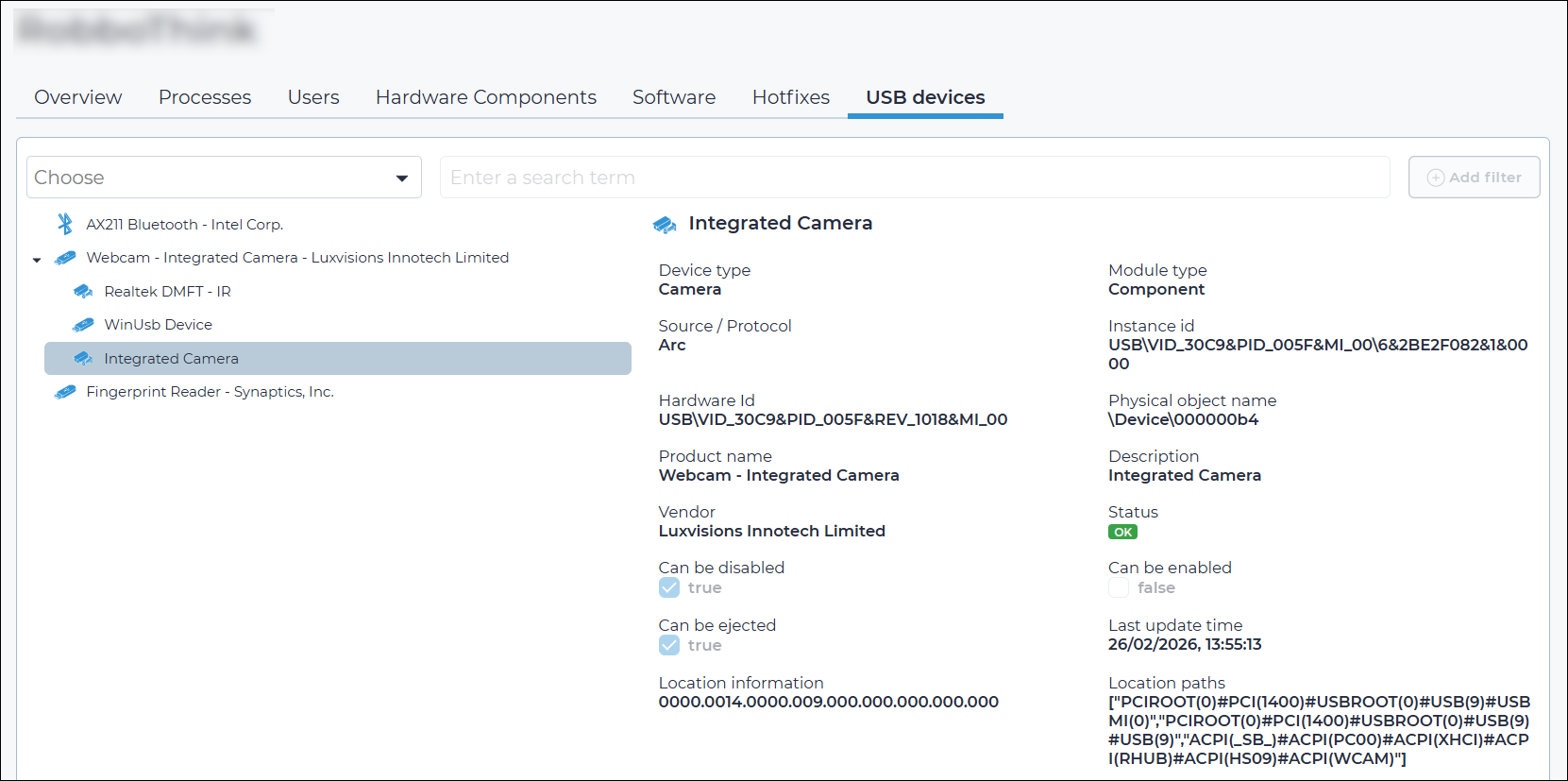Click the icon beside Integrated Camera tree row
Image resolution: width=1568 pixels, height=781 pixels.
(x=83, y=359)
